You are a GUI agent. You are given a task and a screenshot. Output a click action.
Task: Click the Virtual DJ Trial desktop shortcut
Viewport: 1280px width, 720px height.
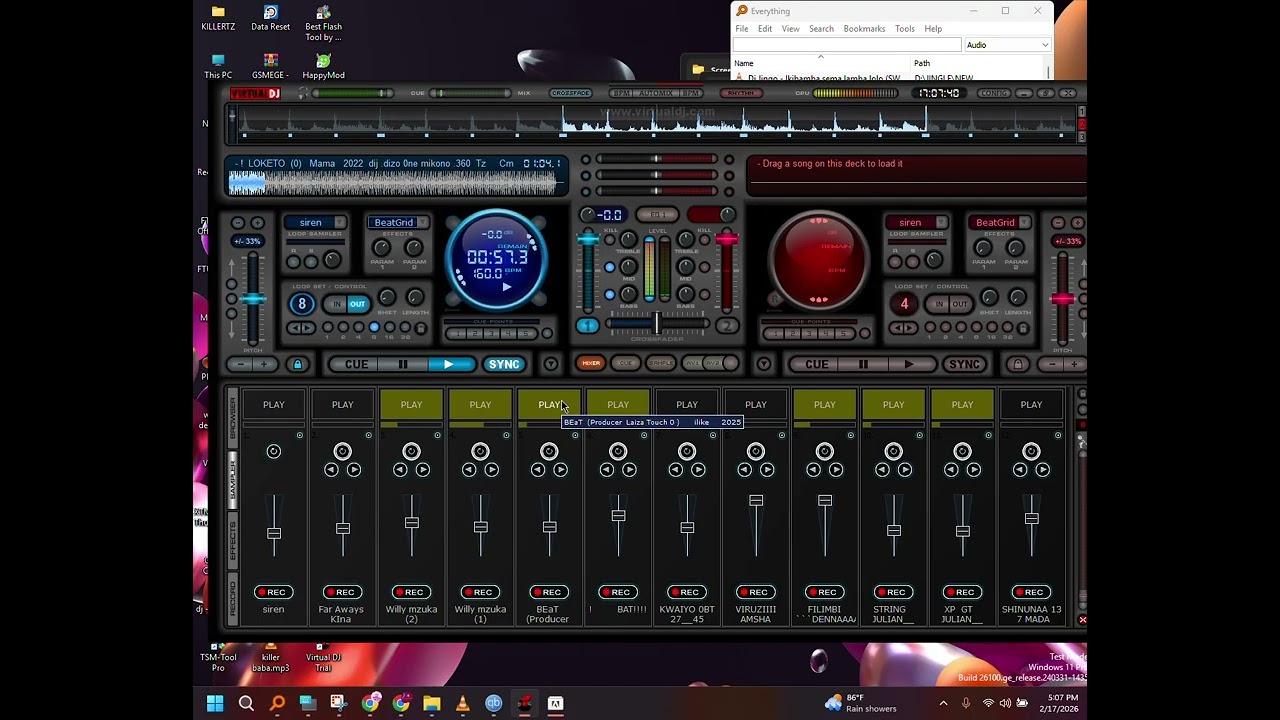click(x=323, y=660)
